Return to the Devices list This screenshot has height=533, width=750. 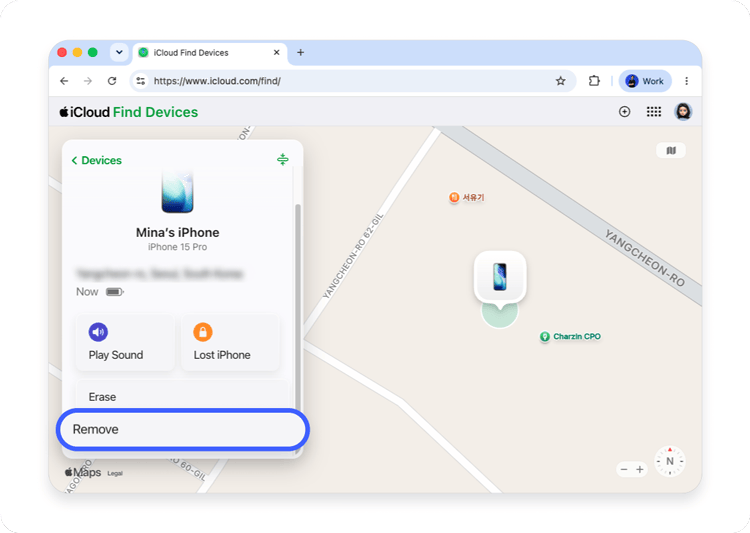click(x=97, y=160)
